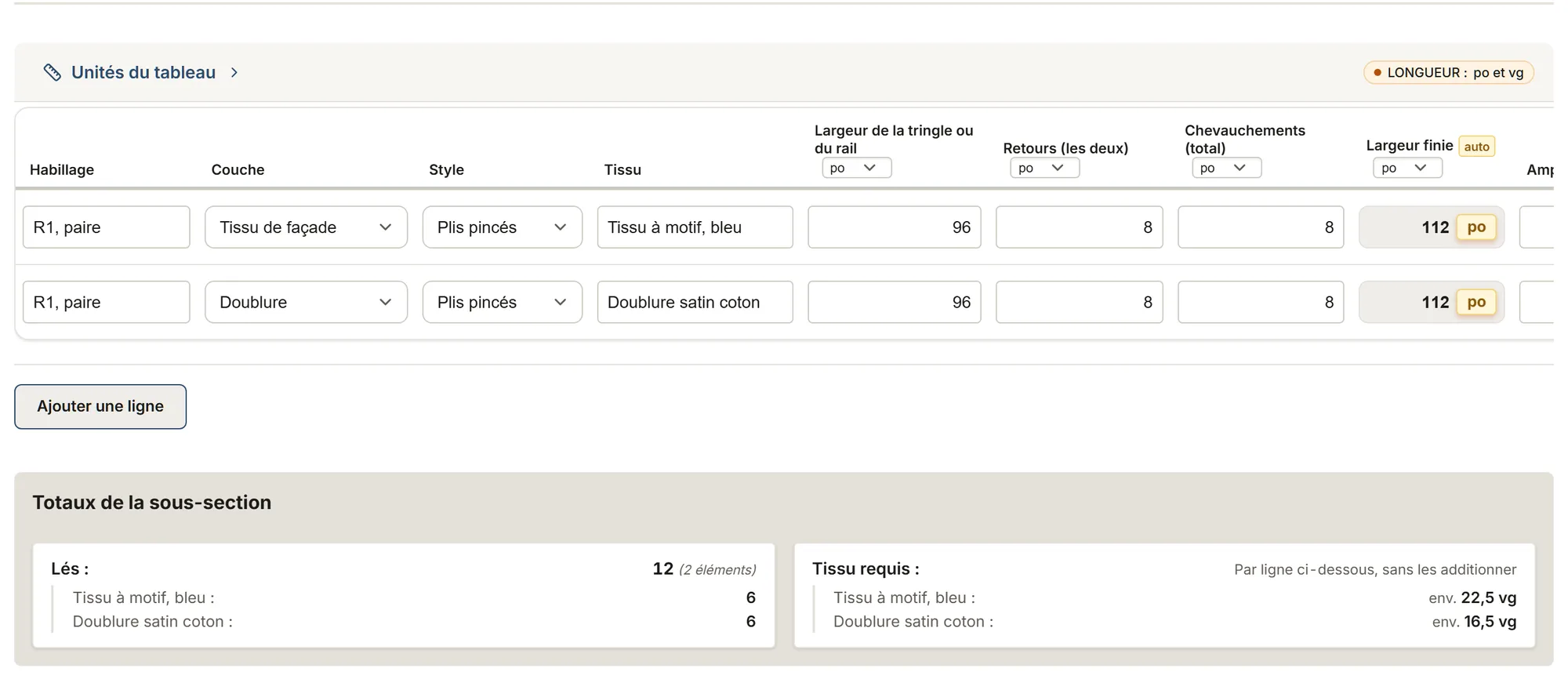Click the Tissu à motif, bleu label under Lés
The height and width of the screenshot is (679, 1568).
(x=143, y=597)
